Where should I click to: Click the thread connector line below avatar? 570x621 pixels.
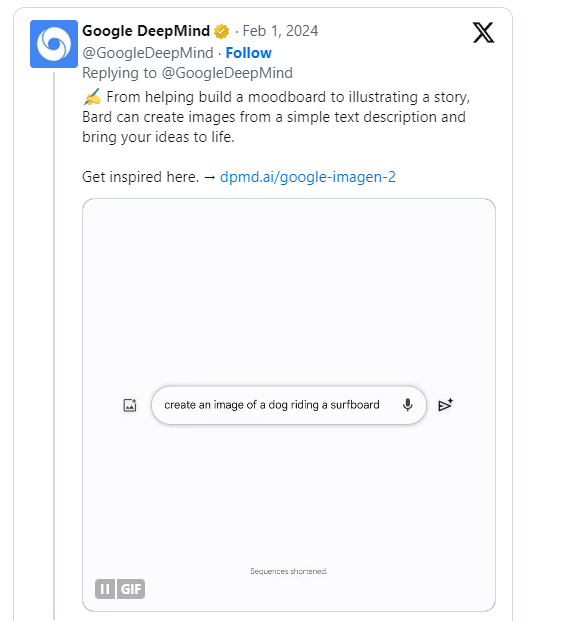tap(54, 345)
